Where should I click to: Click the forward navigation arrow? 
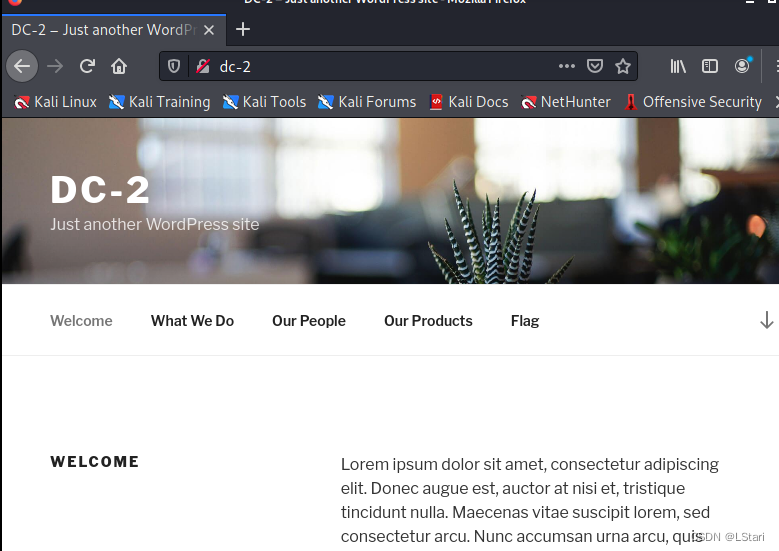pyautogui.click(x=55, y=66)
